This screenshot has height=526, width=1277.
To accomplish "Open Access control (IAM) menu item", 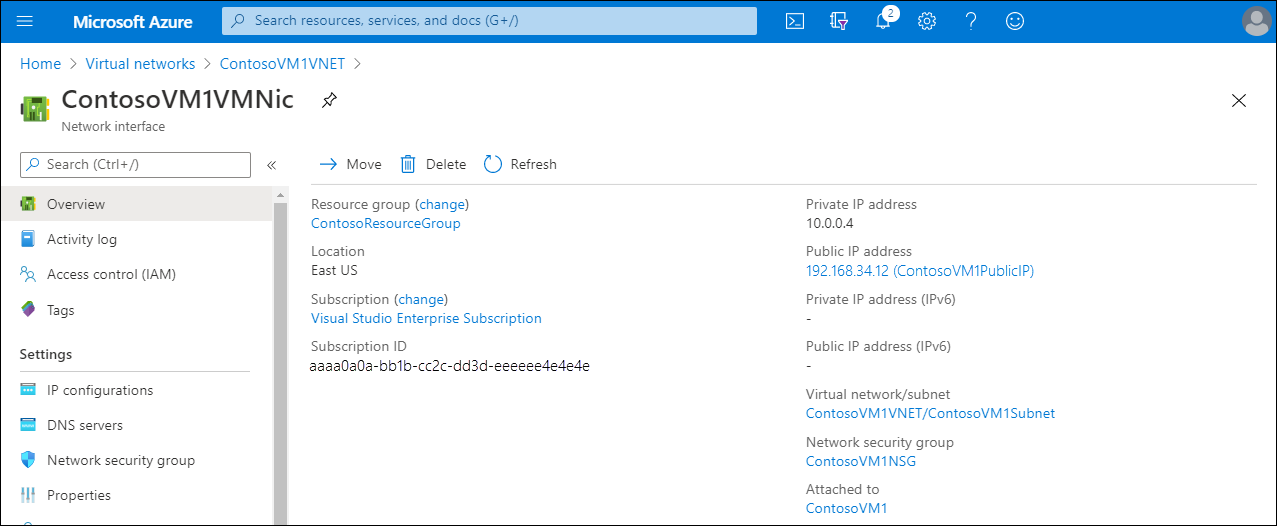I will pos(136,274).
